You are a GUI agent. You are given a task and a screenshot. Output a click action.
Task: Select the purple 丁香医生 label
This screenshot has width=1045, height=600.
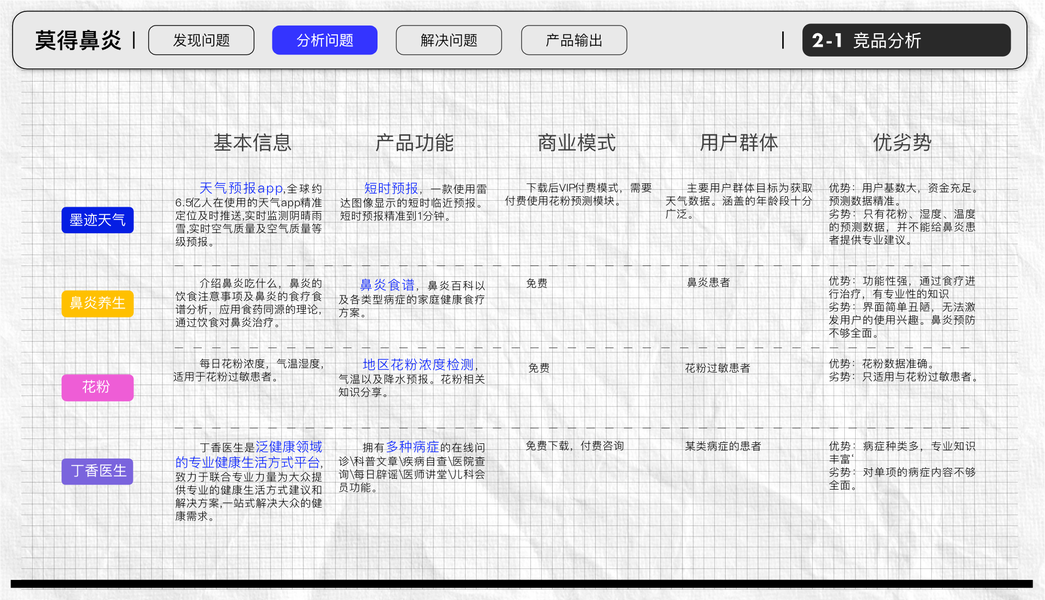(97, 471)
